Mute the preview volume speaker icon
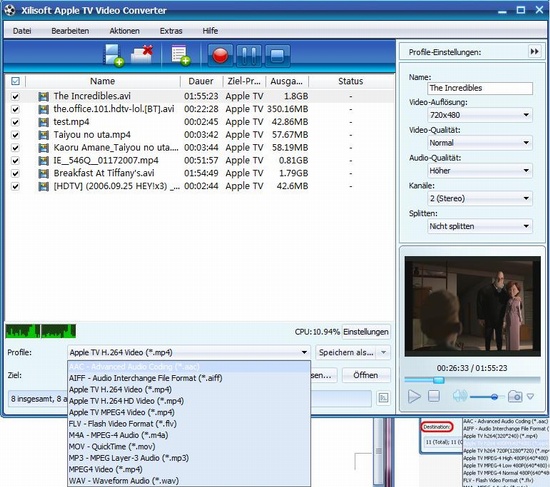 (x=460, y=396)
